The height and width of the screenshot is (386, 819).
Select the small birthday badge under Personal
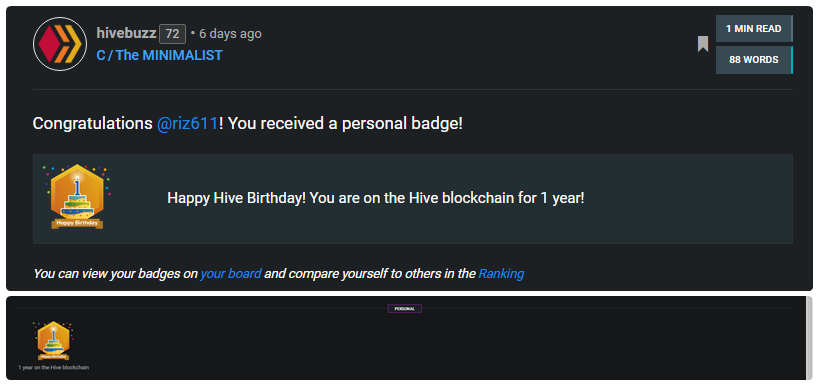pos(53,341)
